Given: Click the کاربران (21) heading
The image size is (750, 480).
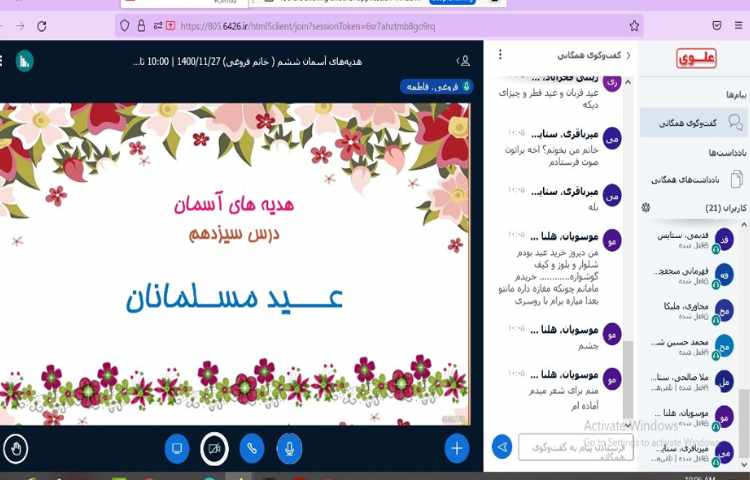Looking at the screenshot, I should [726, 208].
